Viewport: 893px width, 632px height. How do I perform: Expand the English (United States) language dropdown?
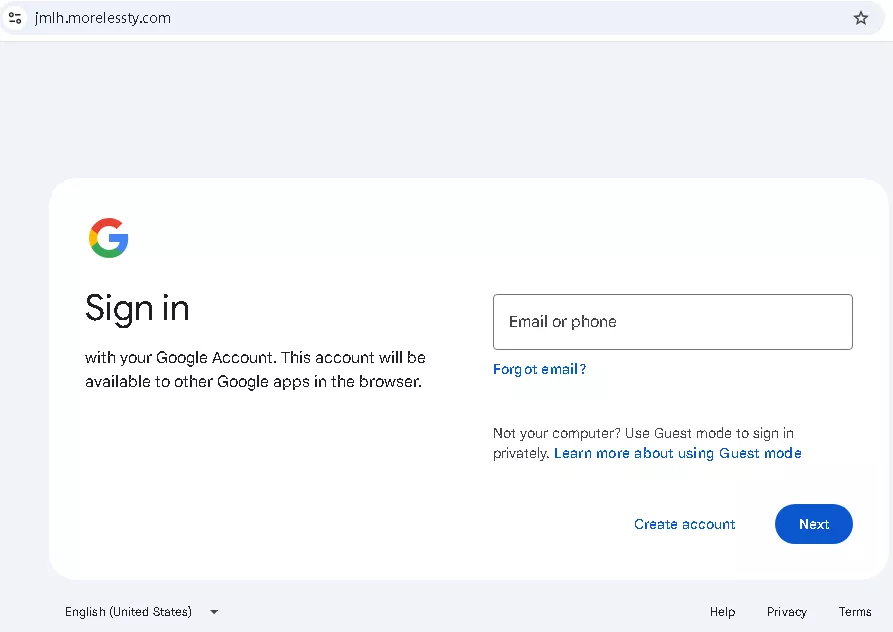coord(141,612)
